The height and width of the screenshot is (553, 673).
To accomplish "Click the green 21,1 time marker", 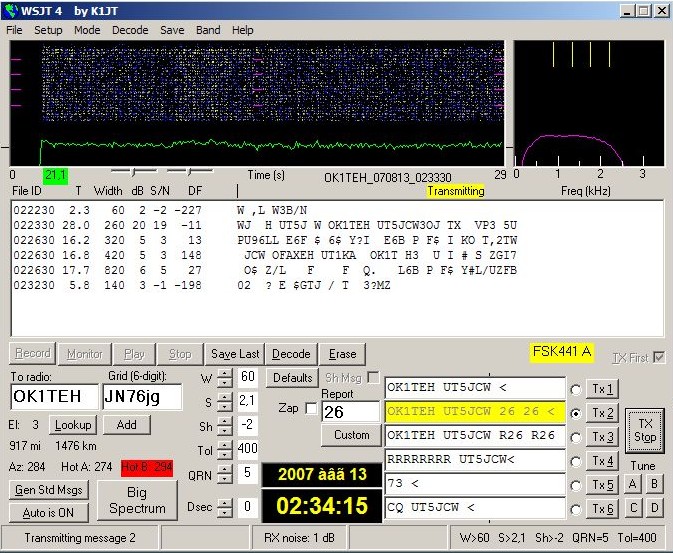I will point(56,176).
